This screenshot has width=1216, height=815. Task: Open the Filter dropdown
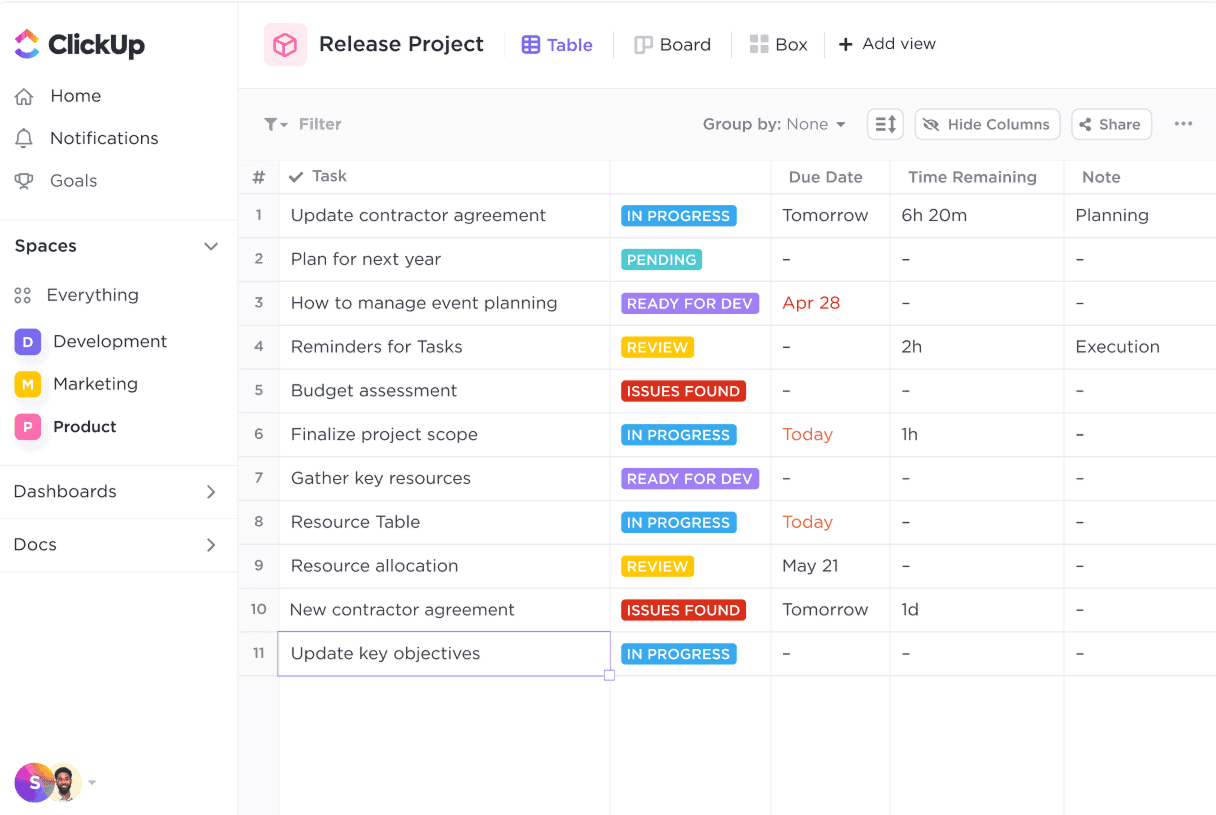pyautogui.click(x=303, y=124)
